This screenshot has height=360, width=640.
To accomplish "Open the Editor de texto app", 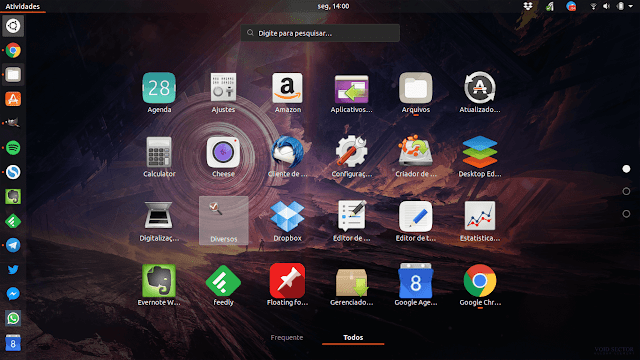I will point(416,216).
